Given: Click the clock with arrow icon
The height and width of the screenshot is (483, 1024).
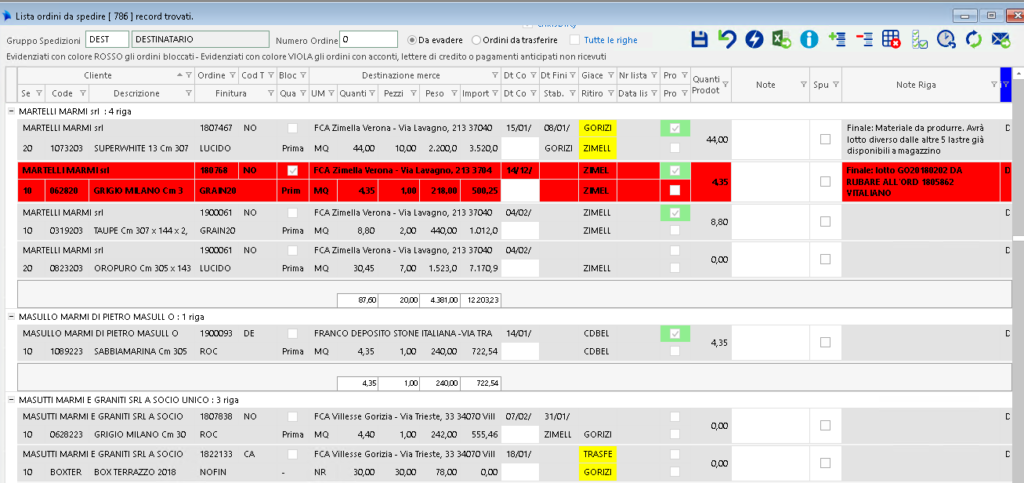Looking at the screenshot, I should 946,40.
